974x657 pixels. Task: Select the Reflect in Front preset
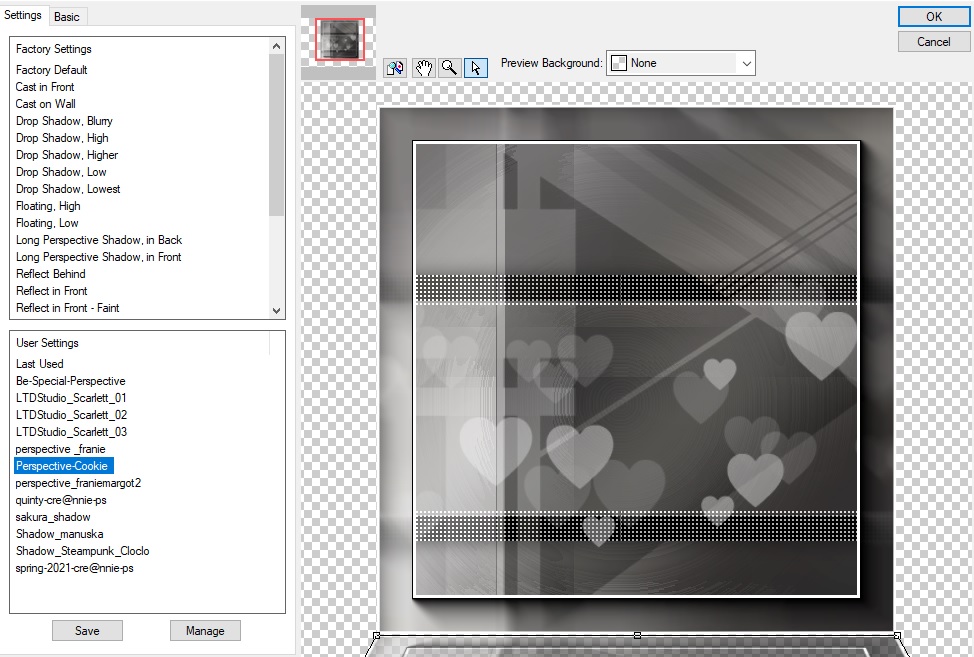coord(52,291)
